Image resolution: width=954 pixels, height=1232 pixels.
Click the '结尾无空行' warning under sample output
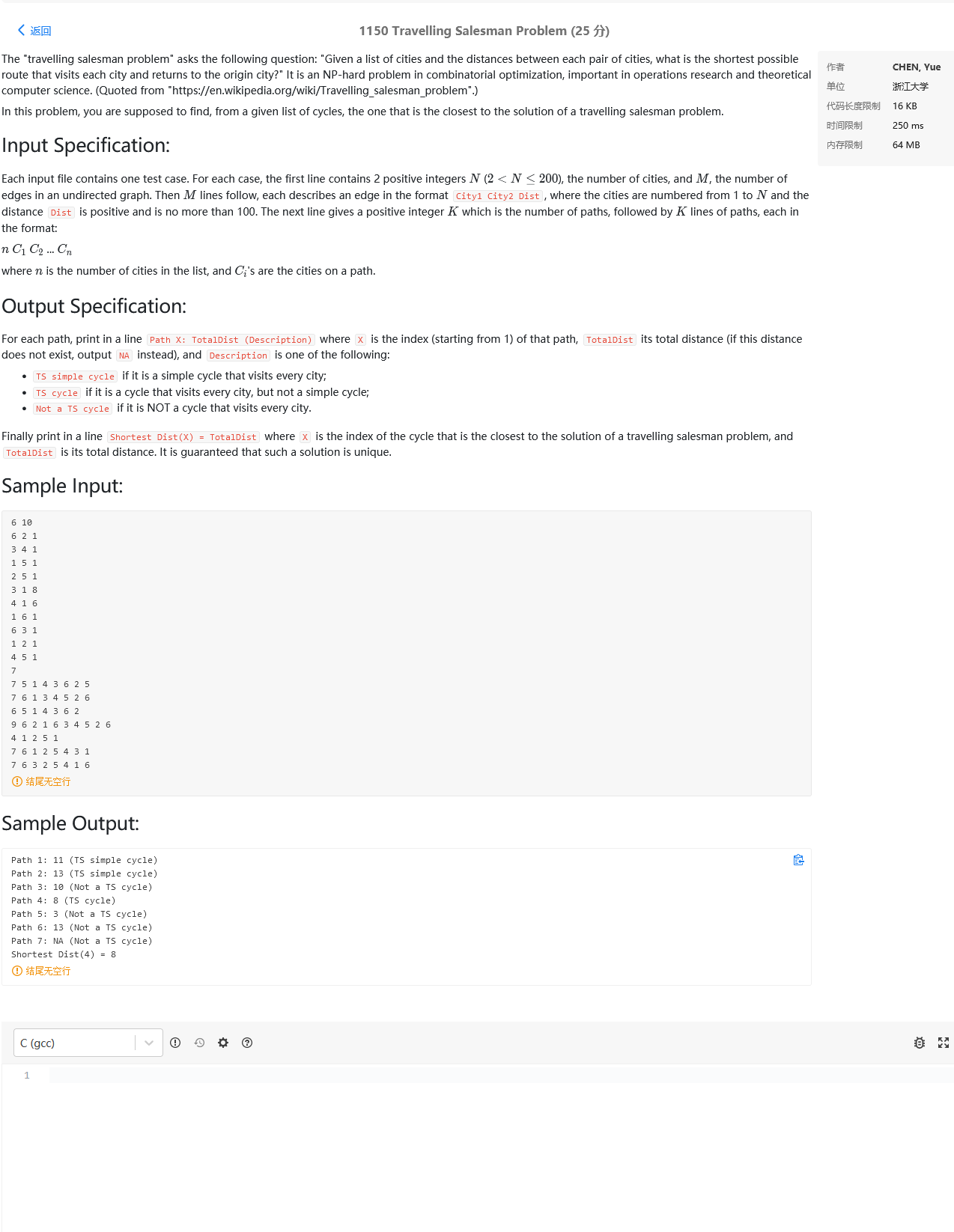point(41,971)
